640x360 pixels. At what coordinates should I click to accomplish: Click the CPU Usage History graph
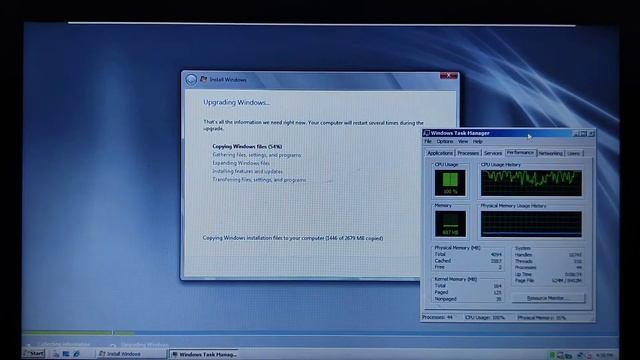pyautogui.click(x=531, y=183)
